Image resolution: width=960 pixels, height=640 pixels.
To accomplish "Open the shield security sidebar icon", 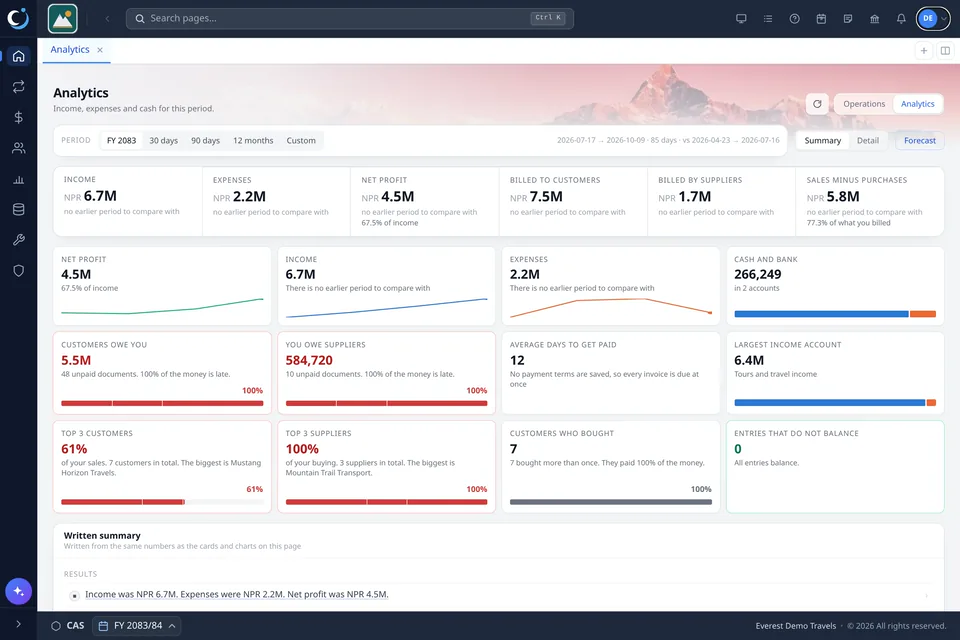I will coord(18,270).
